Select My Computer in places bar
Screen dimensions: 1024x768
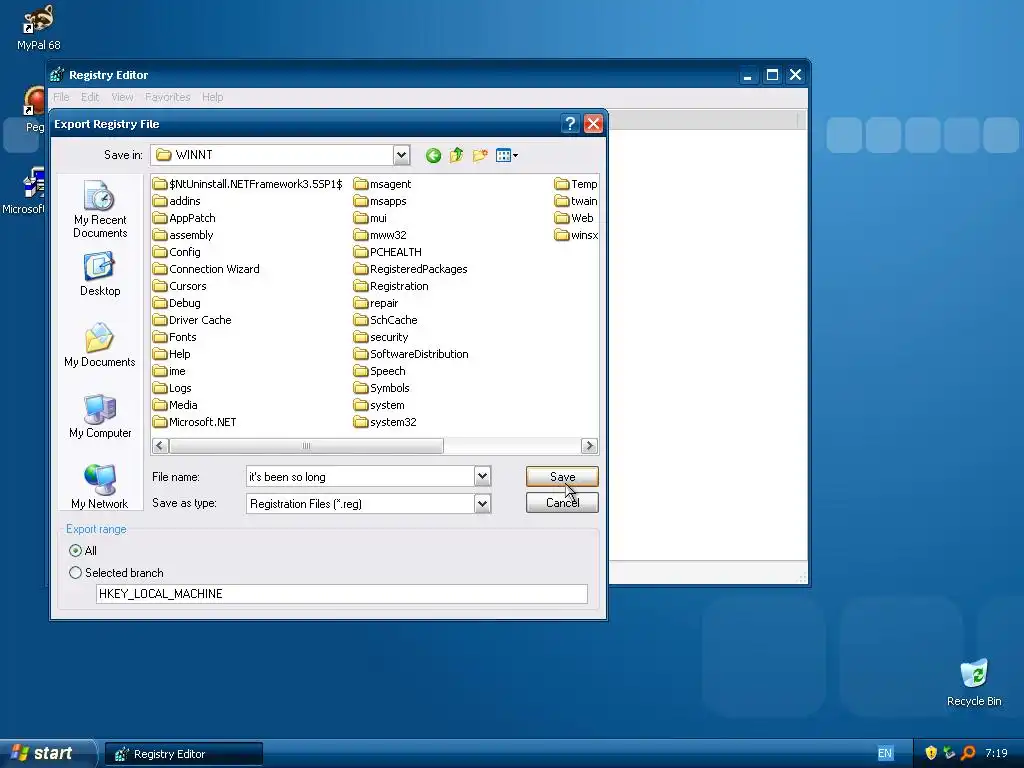100,416
